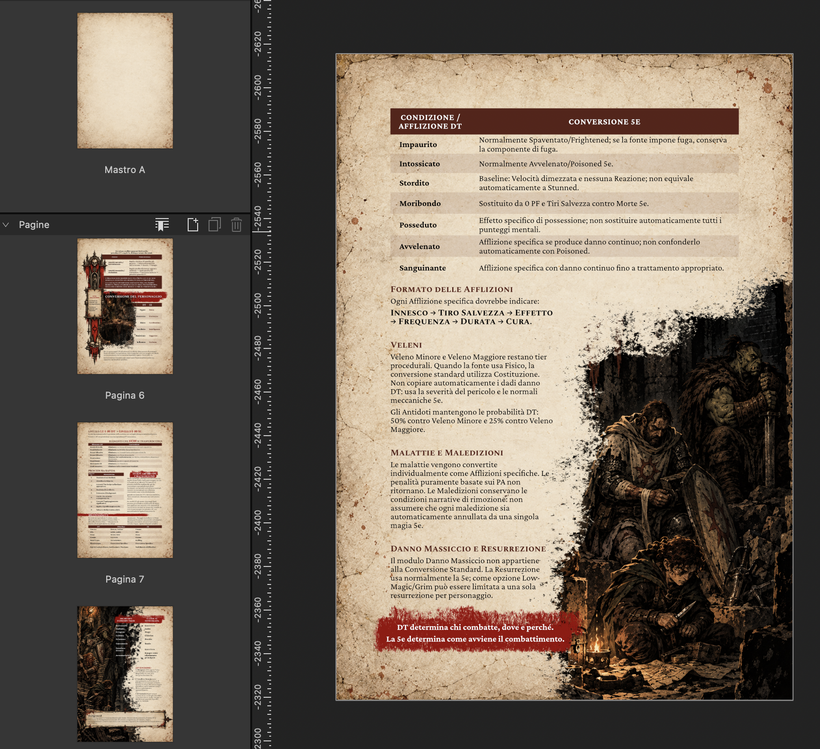820x749 pixels.
Task: Select the Pagina 6 thumbnail
Action: 125,306
